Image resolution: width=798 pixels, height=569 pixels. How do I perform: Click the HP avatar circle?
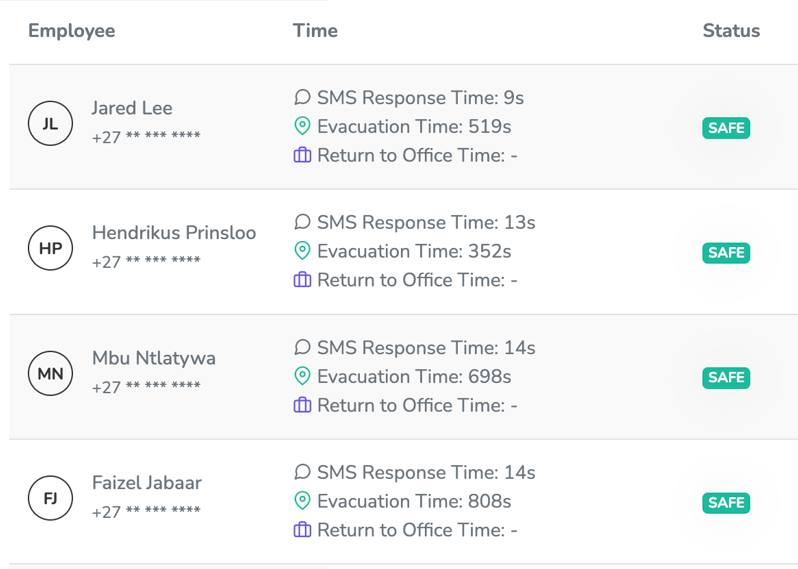[50, 249]
